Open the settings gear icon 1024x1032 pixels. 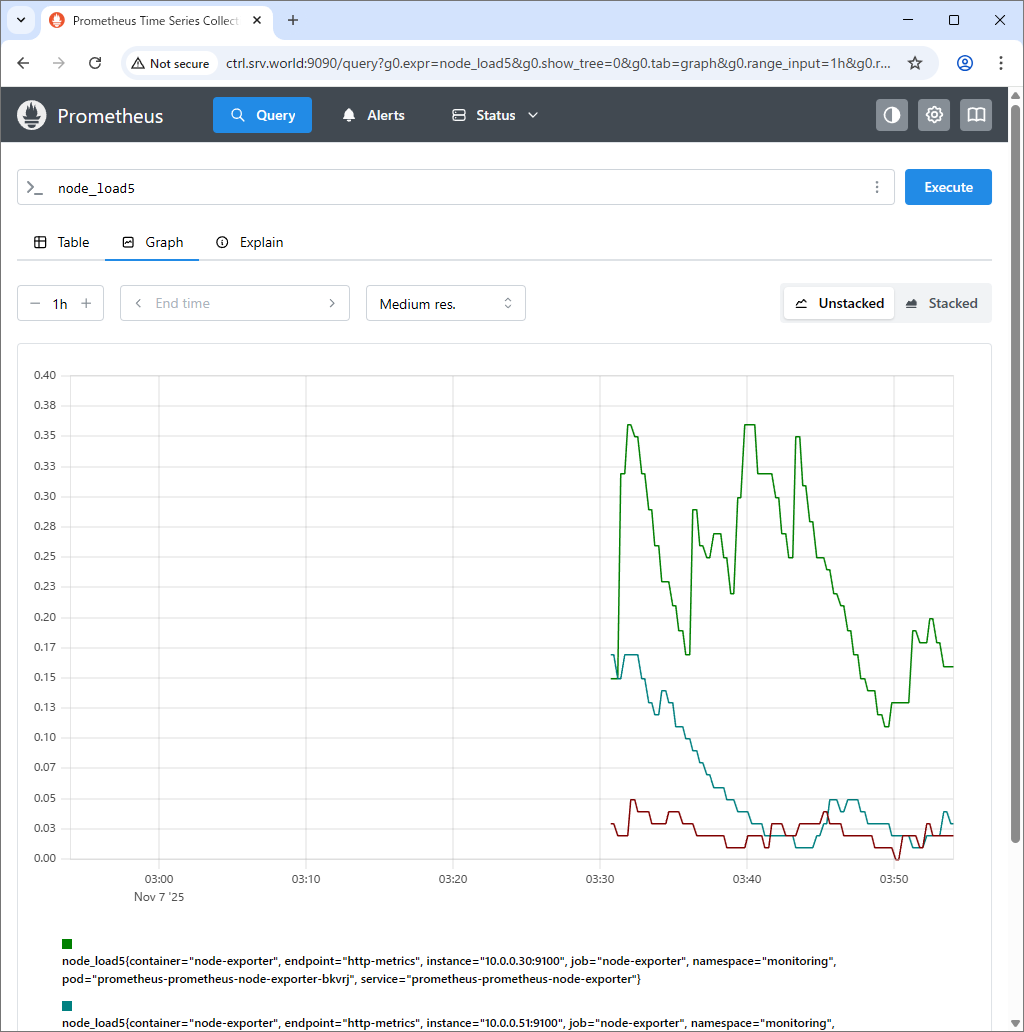point(934,115)
